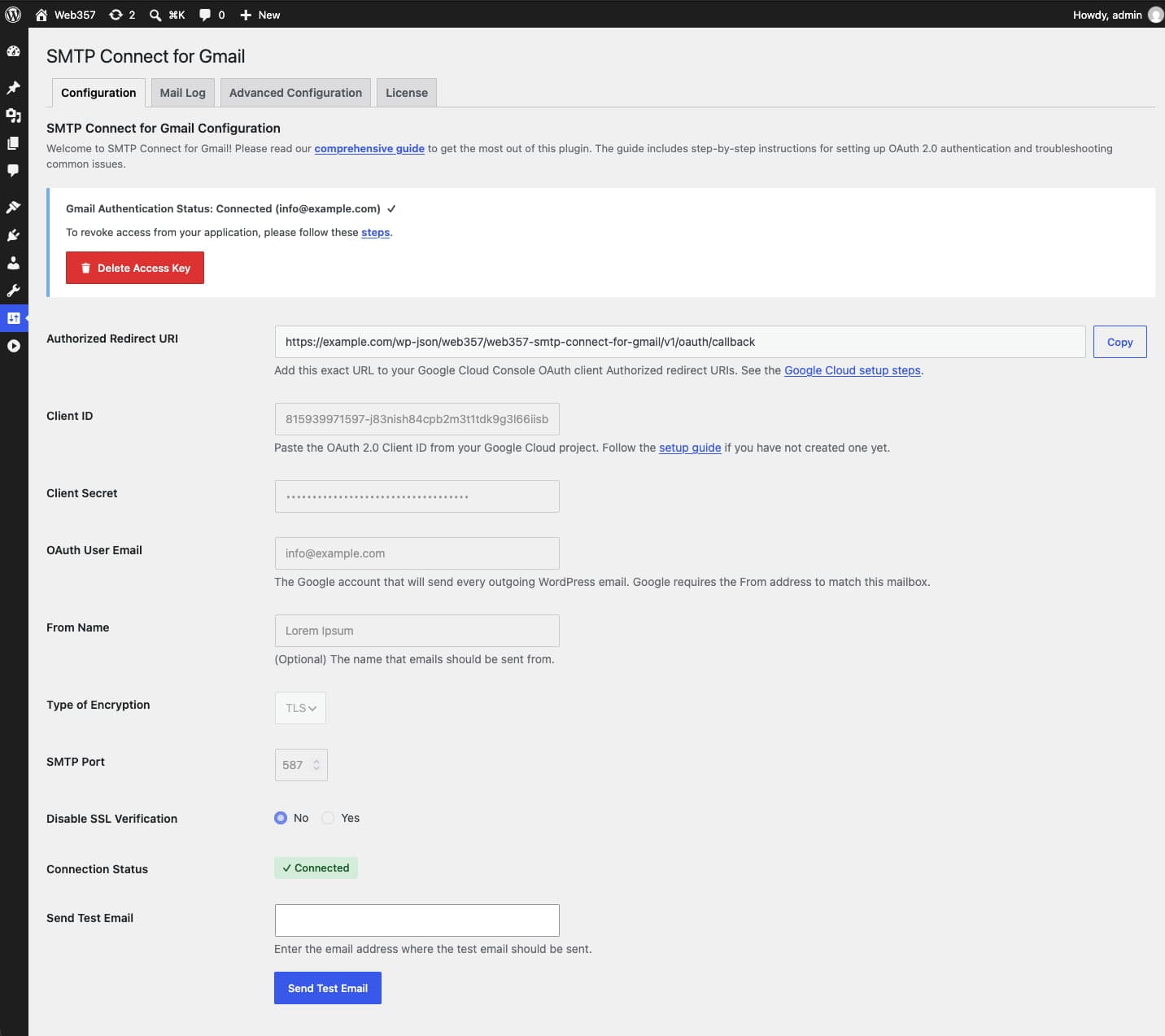
Task: Open Pages from the sidebar
Action: (13, 143)
